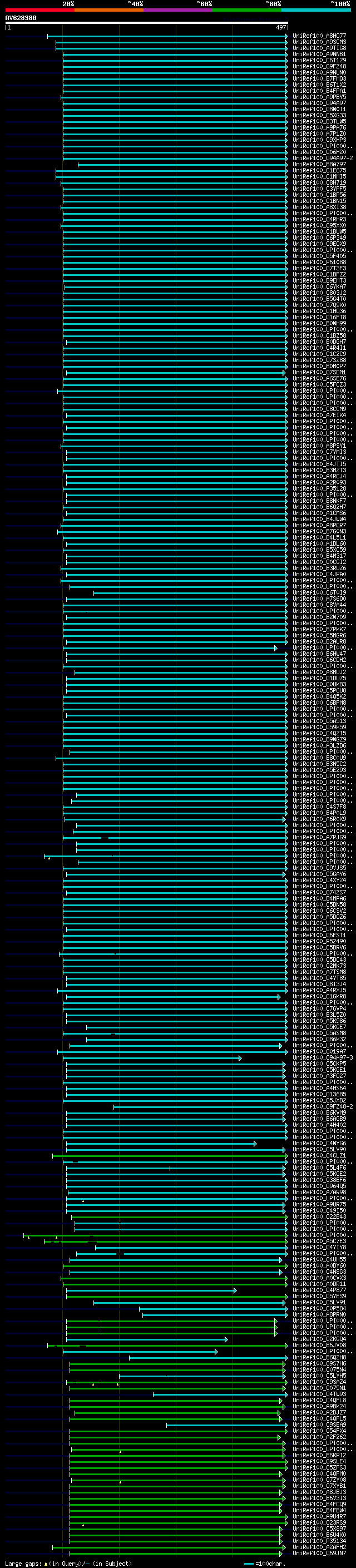Click subject name UniRef100_Q9S7H6
This screenshot has height=1568, width=356.
[319, 1363]
